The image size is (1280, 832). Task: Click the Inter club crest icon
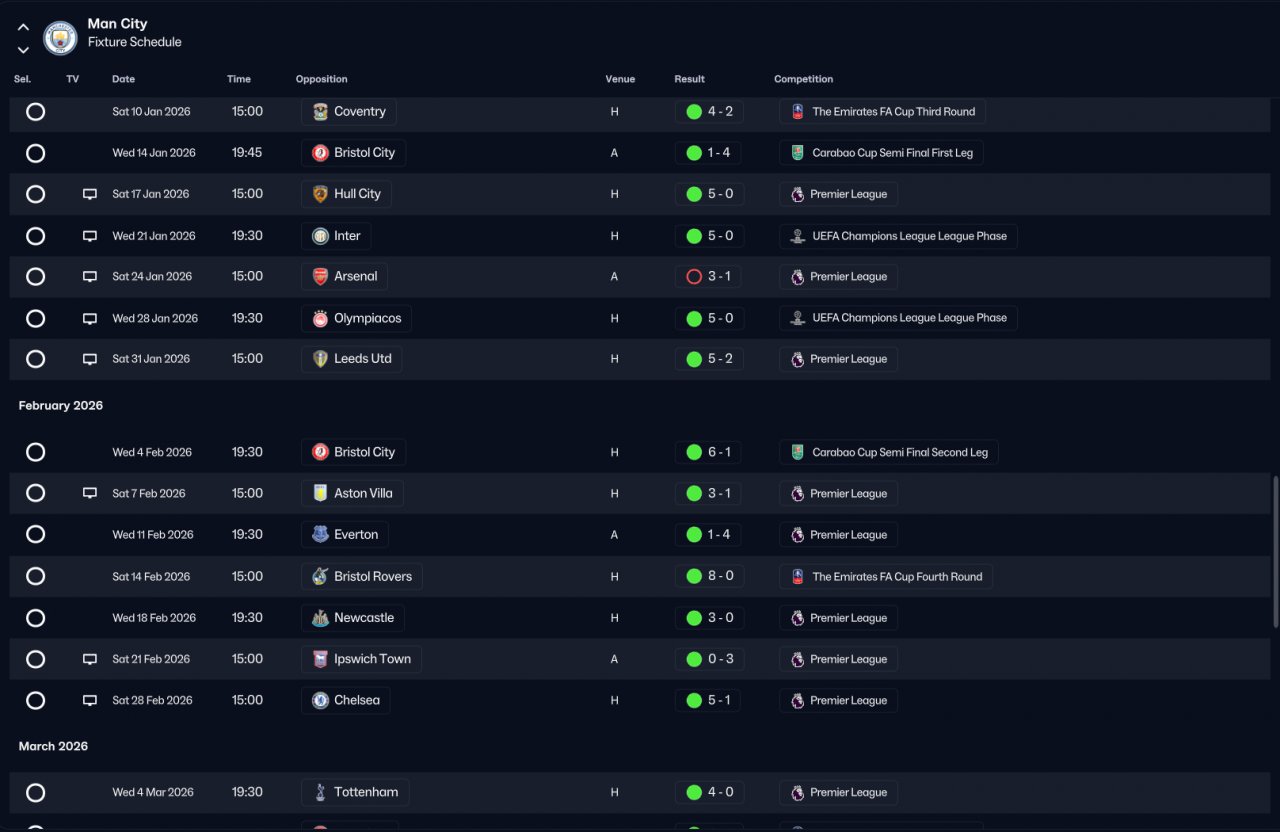pyautogui.click(x=320, y=236)
